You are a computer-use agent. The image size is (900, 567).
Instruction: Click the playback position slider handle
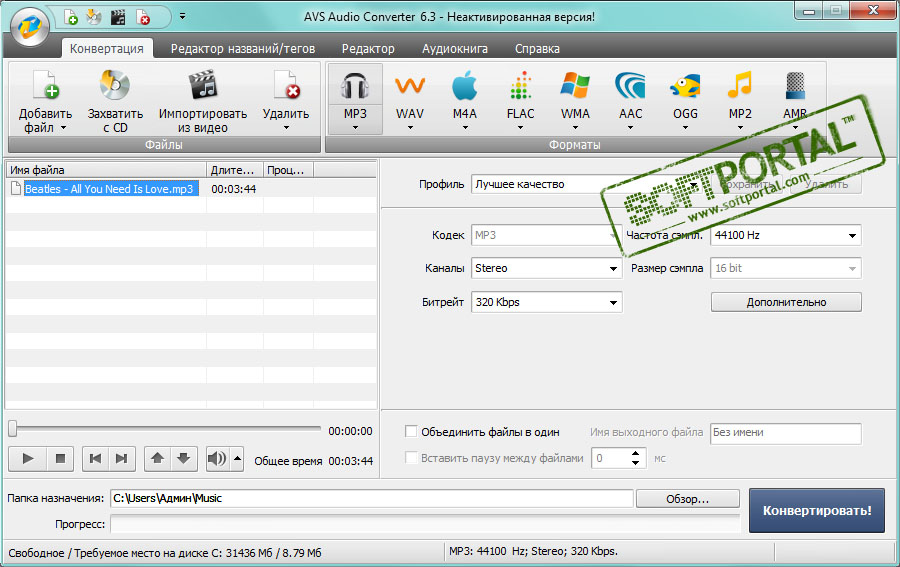[13, 428]
